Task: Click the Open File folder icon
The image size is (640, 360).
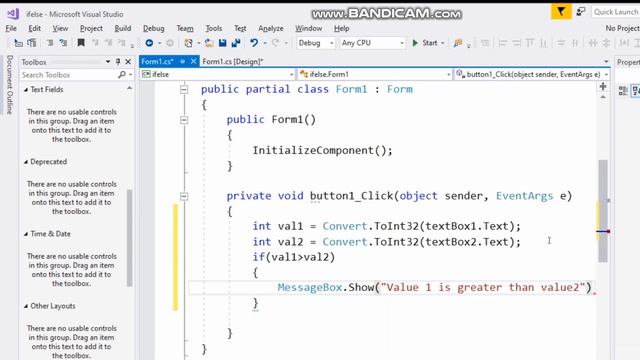Action: click(x=209, y=43)
